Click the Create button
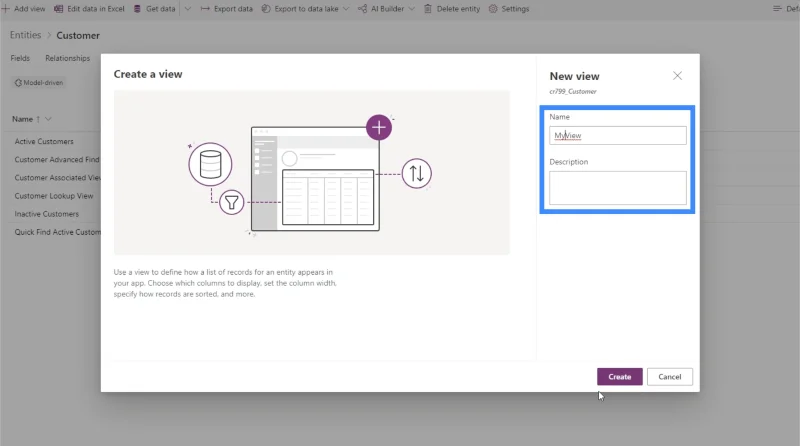 619,377
